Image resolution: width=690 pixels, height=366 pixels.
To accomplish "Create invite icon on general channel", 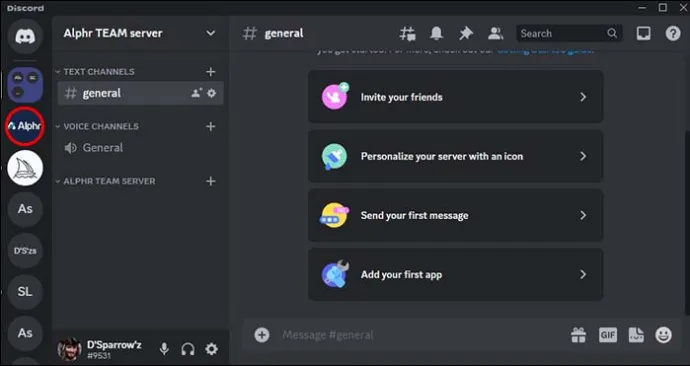I will 196,93.
